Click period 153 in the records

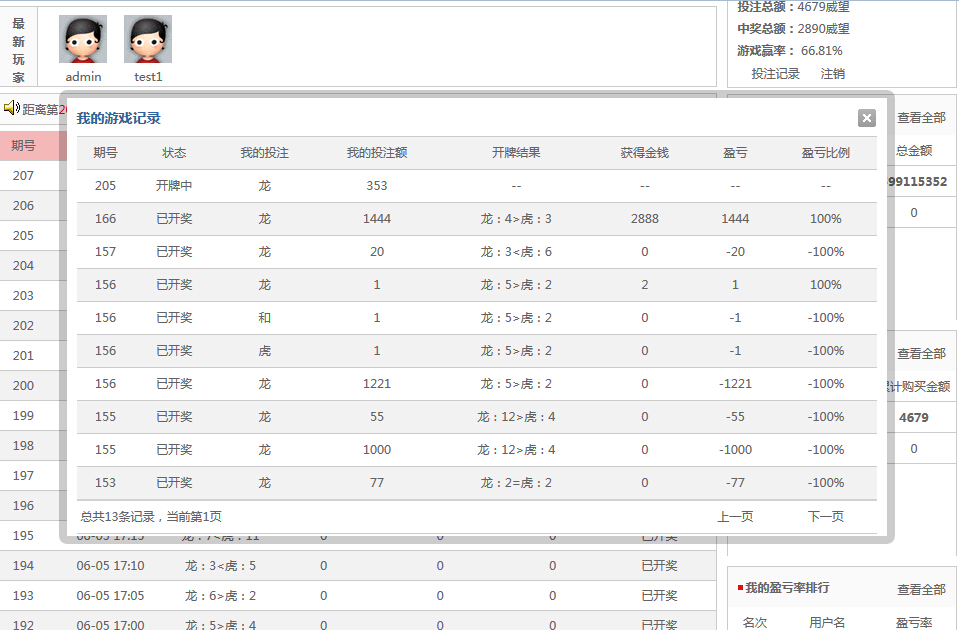point(105,483)
